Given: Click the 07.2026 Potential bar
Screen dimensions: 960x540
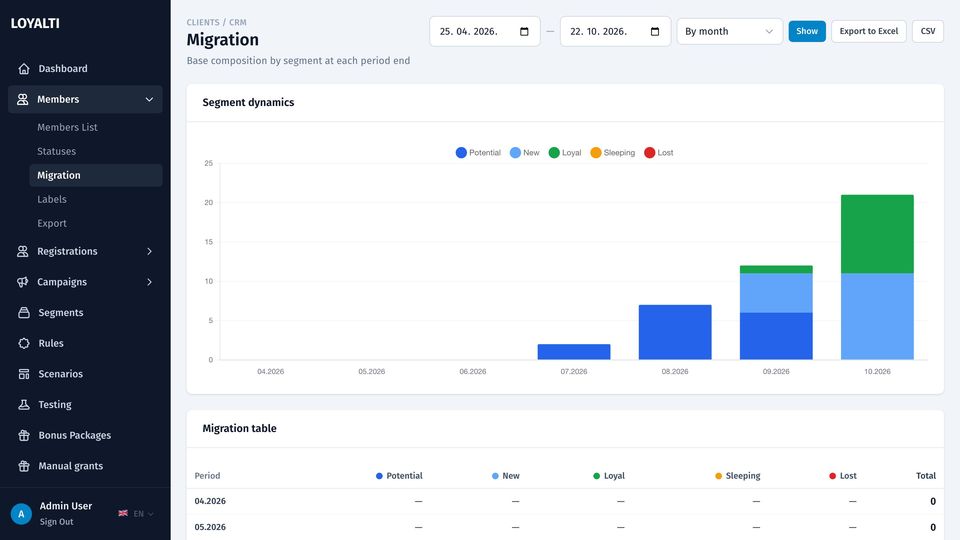Looking at the screenshot, I should tap(574, 351).
